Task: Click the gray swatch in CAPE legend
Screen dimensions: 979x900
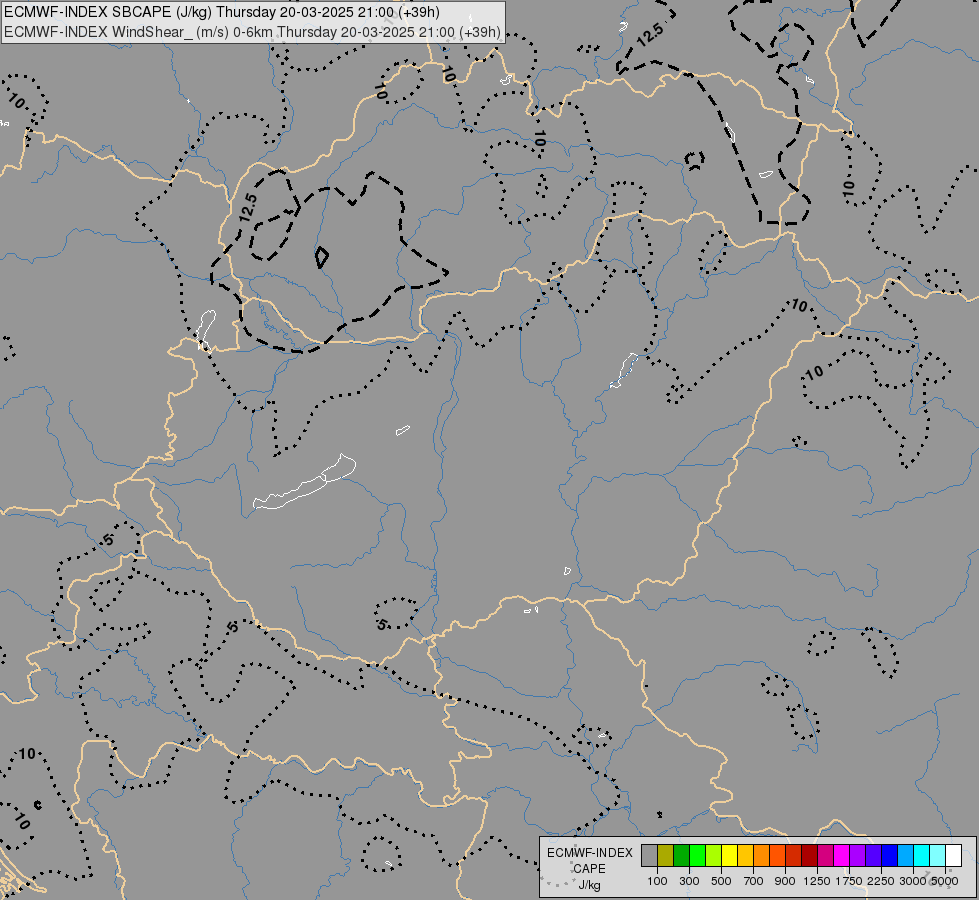Action: 649,855
